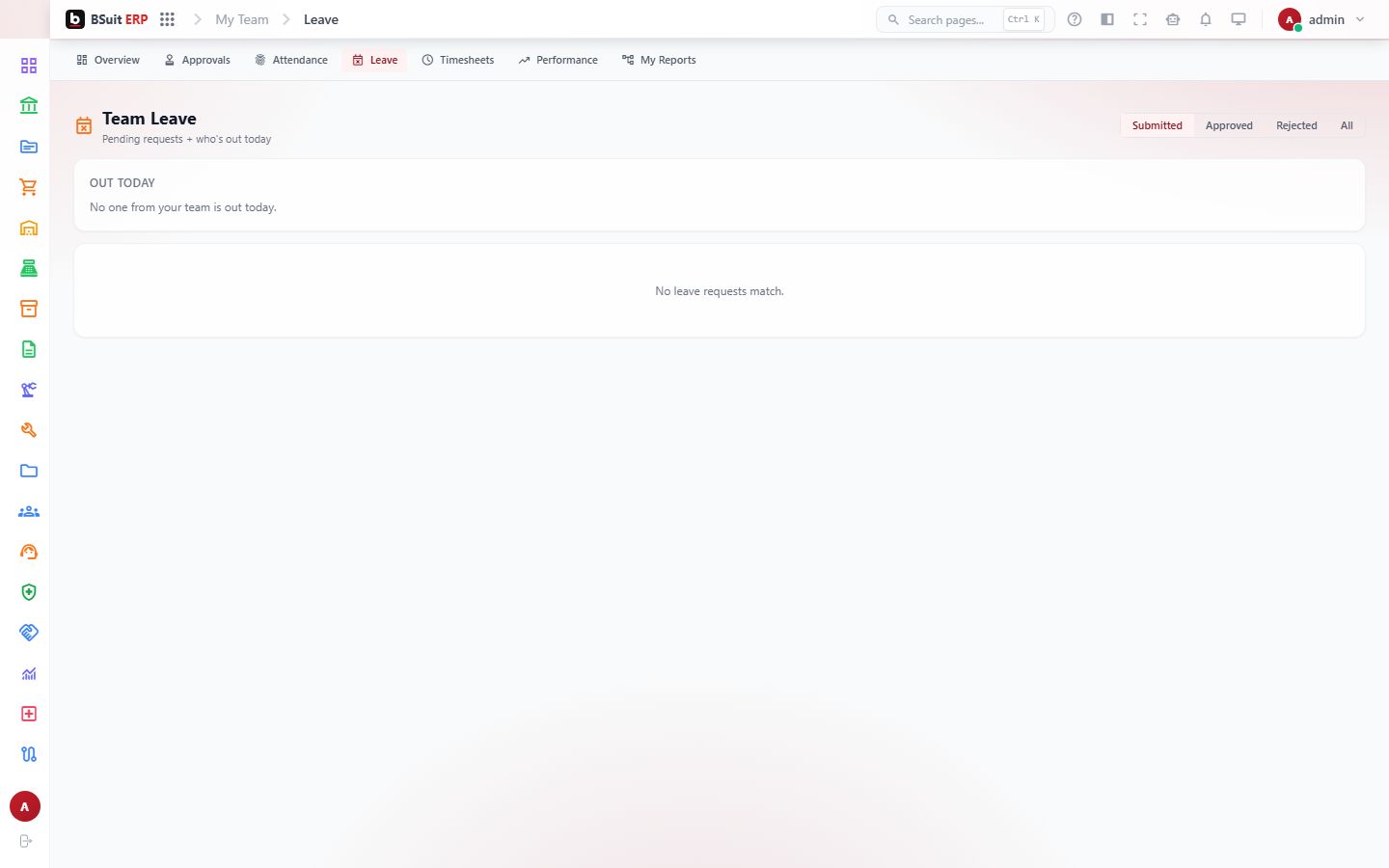The height and width of the screenshot is (868, 1389).
Task: Expand the admin user dropdown
Action: point(1321,19)
